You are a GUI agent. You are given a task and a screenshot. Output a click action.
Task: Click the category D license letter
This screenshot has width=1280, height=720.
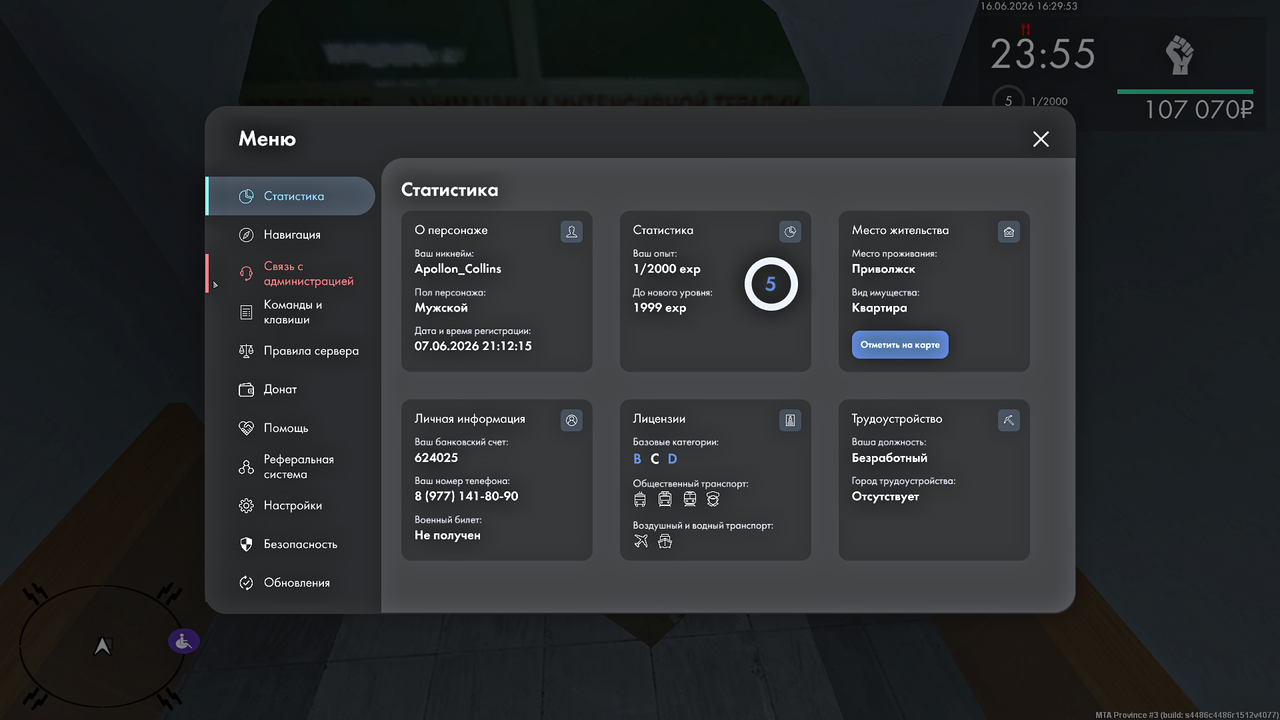coord(673,459)
